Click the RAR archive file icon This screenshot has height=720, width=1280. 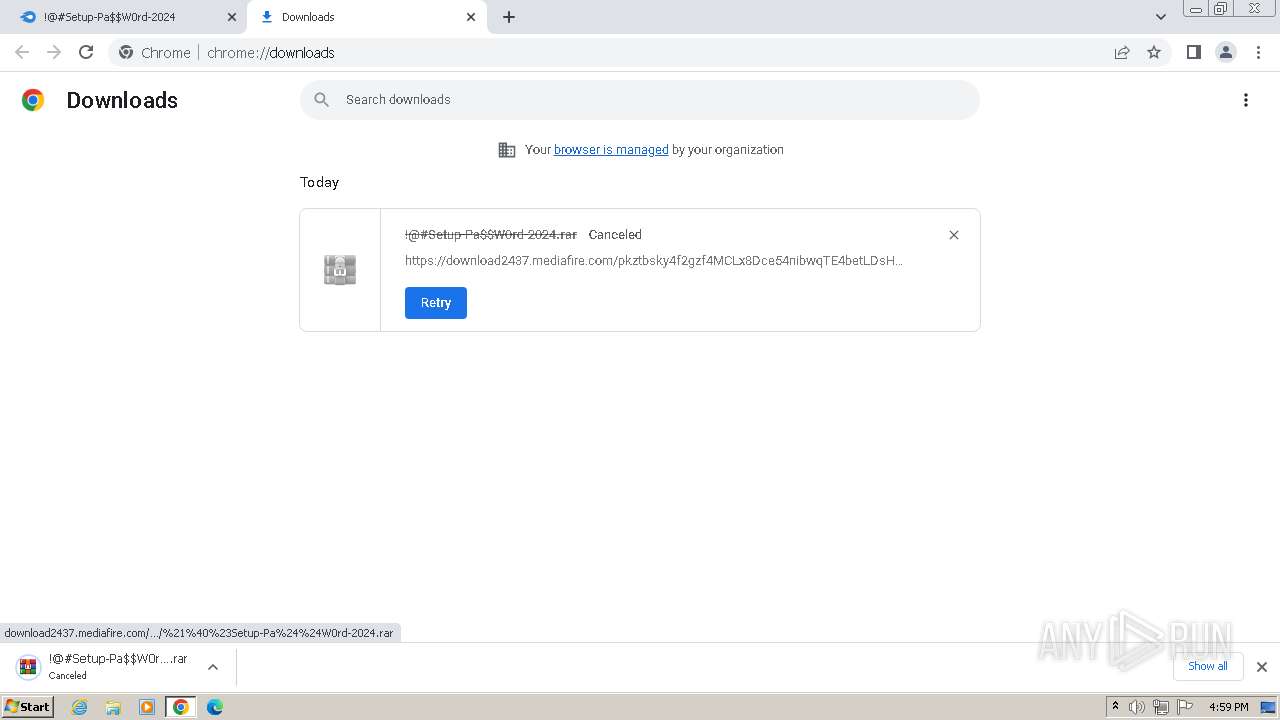click(340, 270)
